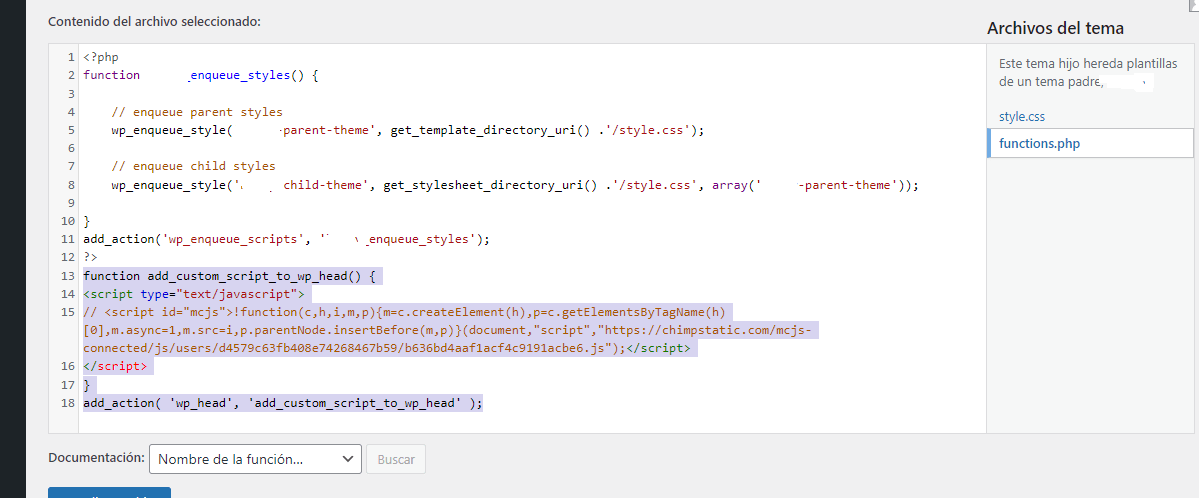Click the add_action 'wp_head' line
The width and height of the screenshot is (1199, 498).
click(x=283, y=402)
